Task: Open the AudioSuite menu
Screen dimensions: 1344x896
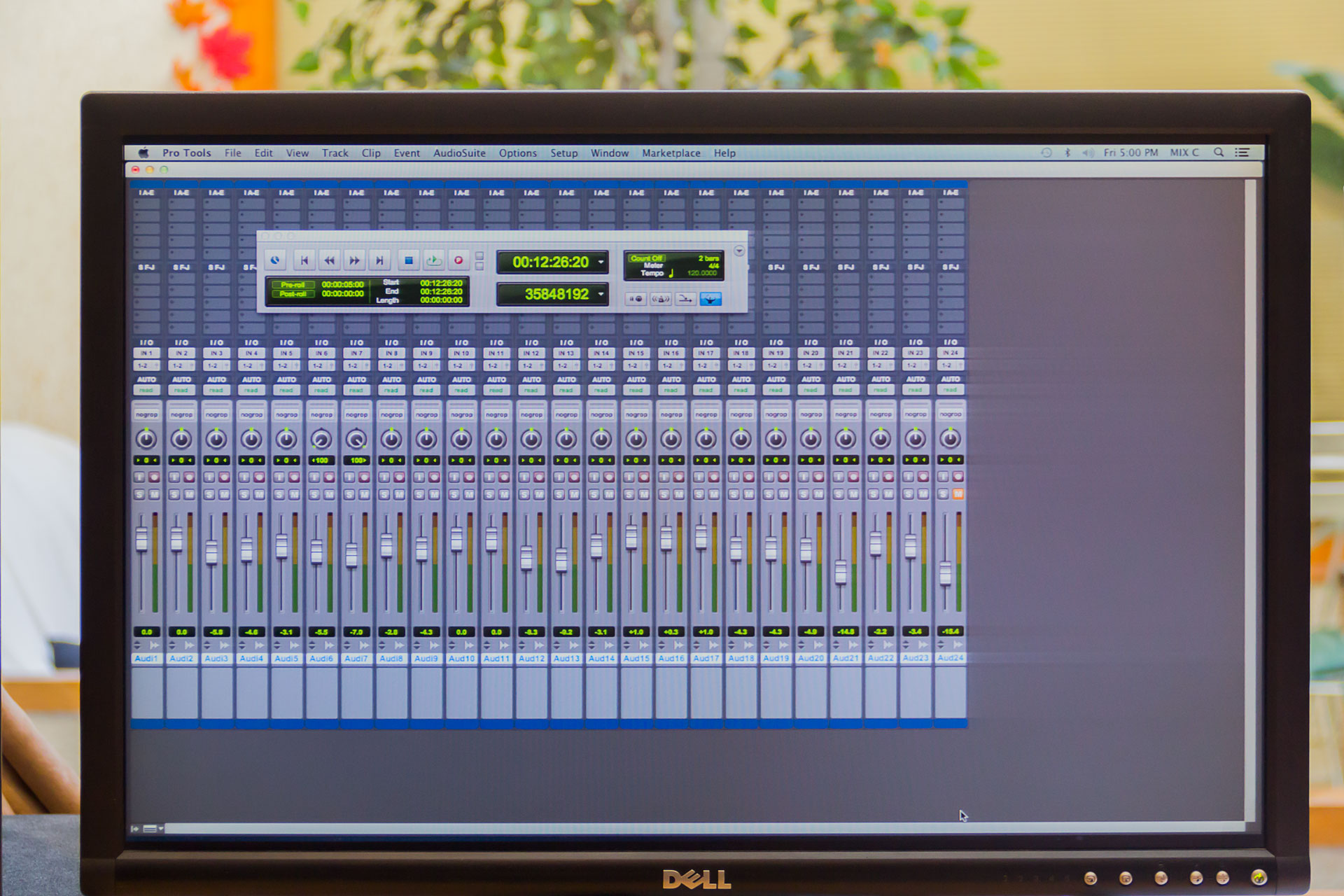Action: click(459, 153)
